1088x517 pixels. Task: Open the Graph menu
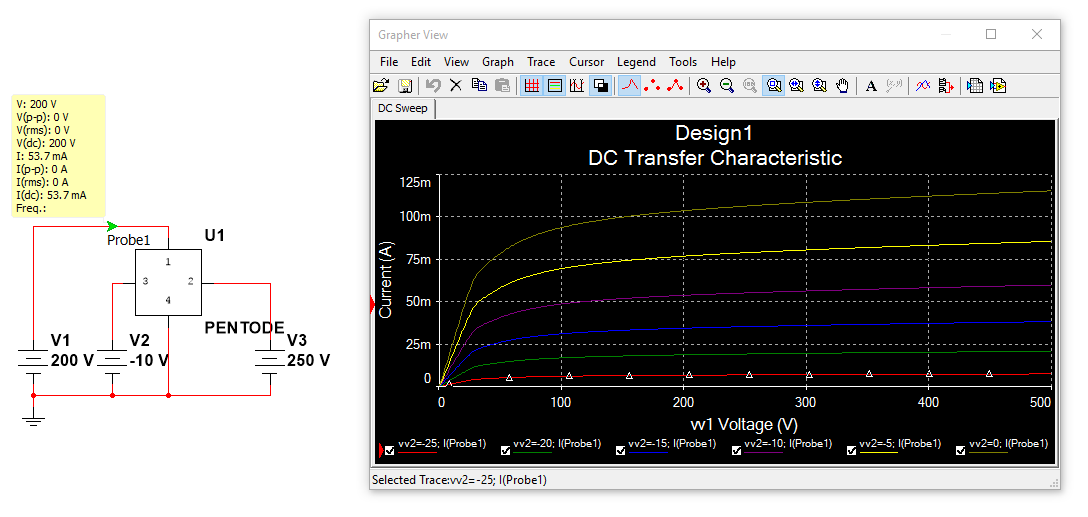pos(498,62)
